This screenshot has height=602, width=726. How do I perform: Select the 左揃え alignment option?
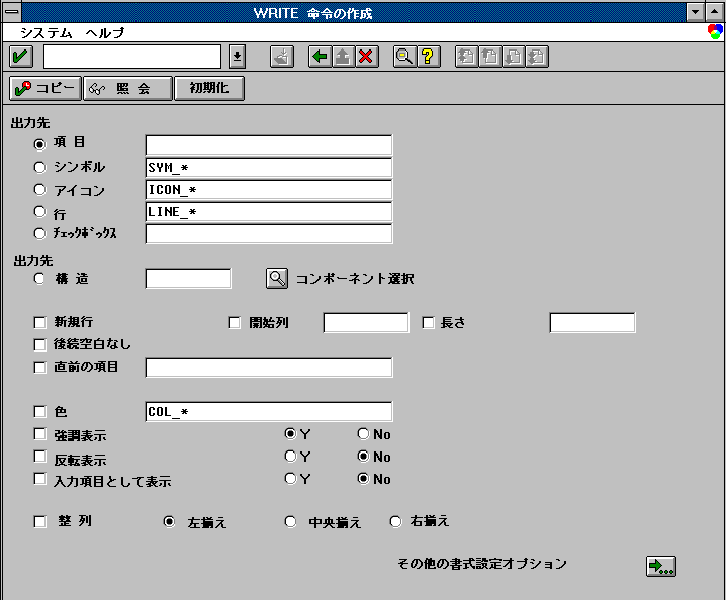(169, 521)
